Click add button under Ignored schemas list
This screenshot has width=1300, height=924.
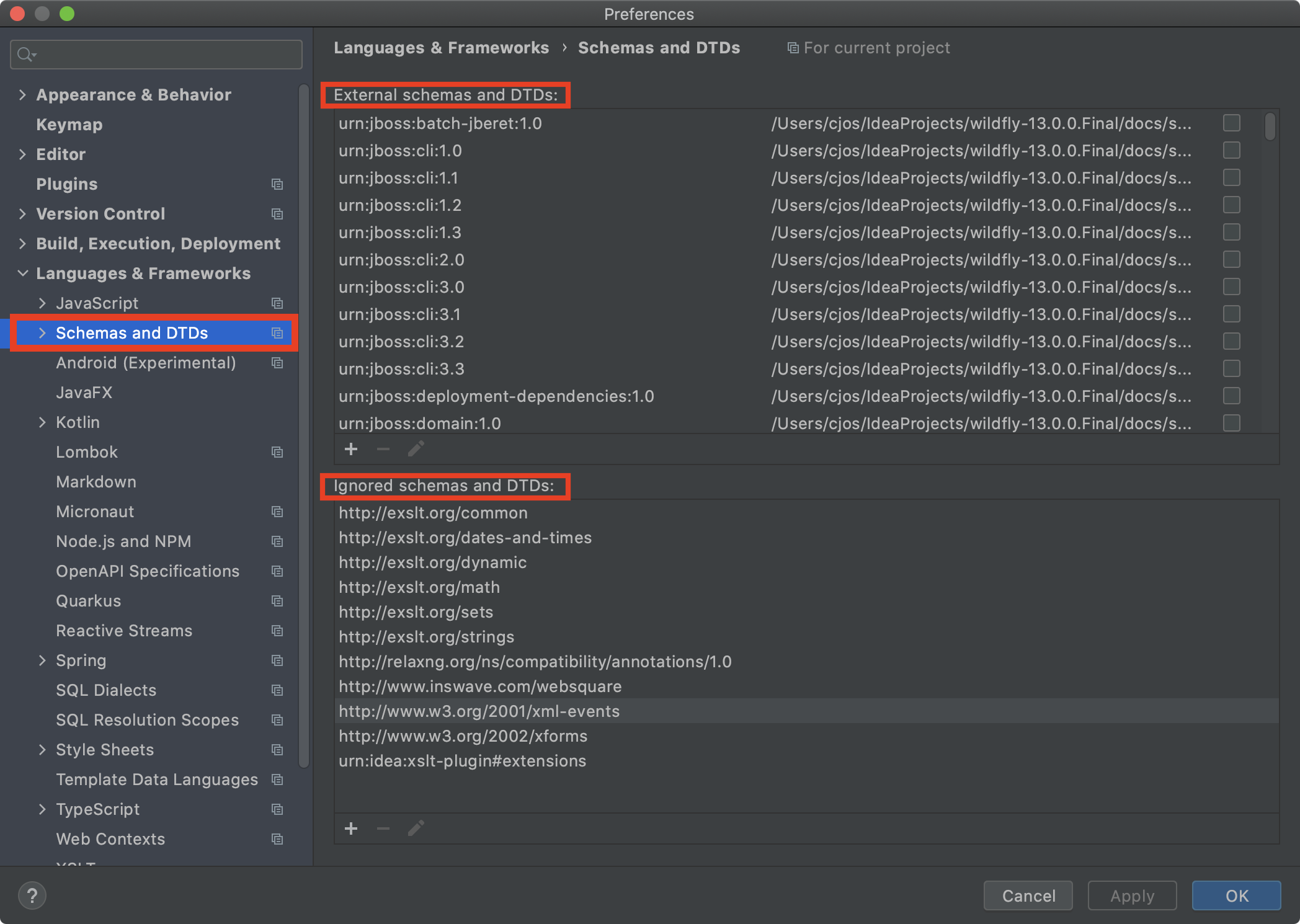[x=351, y=828]
